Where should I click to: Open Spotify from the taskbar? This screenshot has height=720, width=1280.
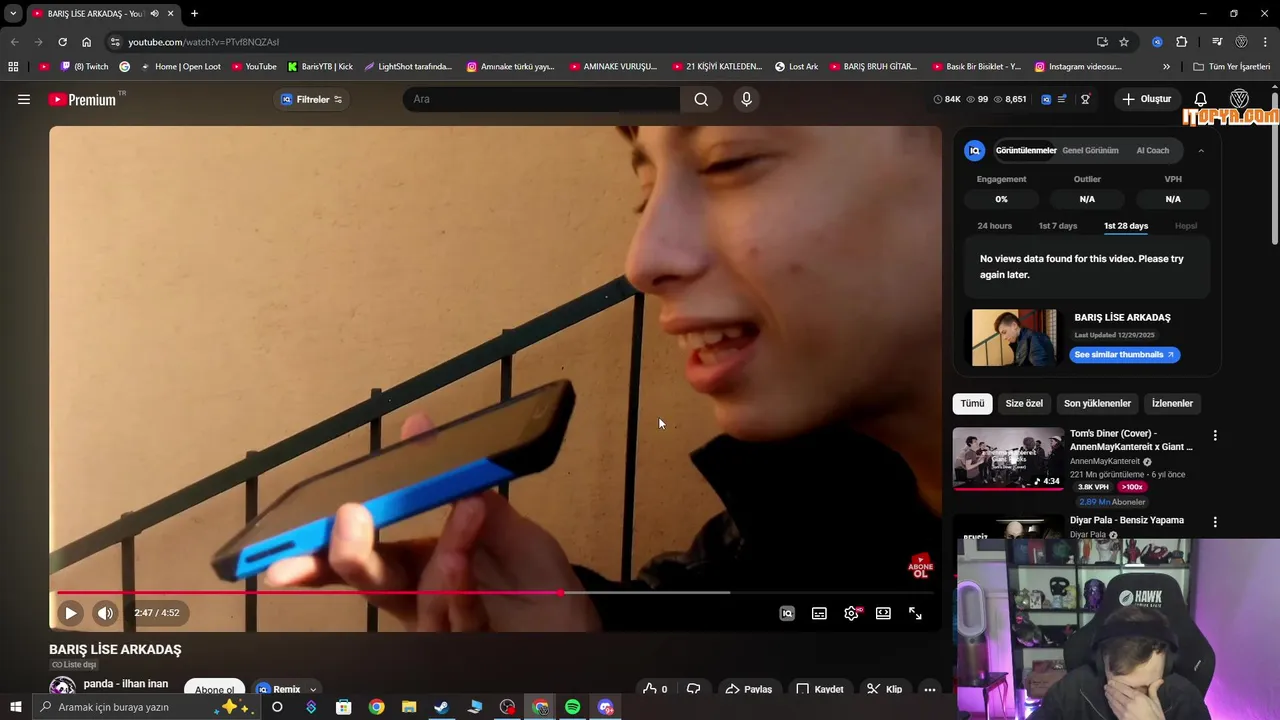(573, 707)
